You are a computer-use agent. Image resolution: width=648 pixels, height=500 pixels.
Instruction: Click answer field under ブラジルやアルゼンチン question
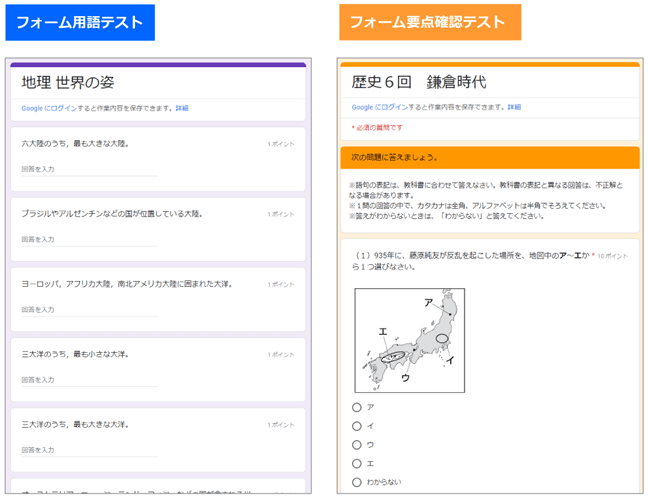90,240
